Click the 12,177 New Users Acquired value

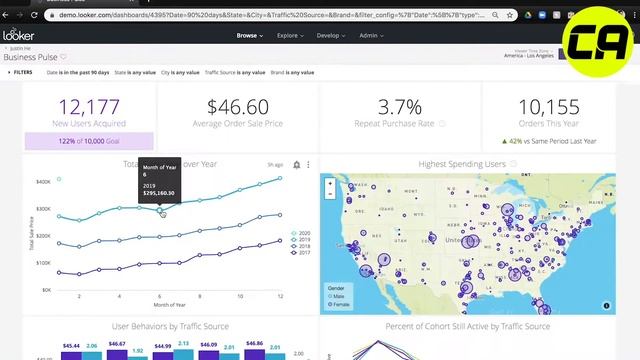pos(89,107)
